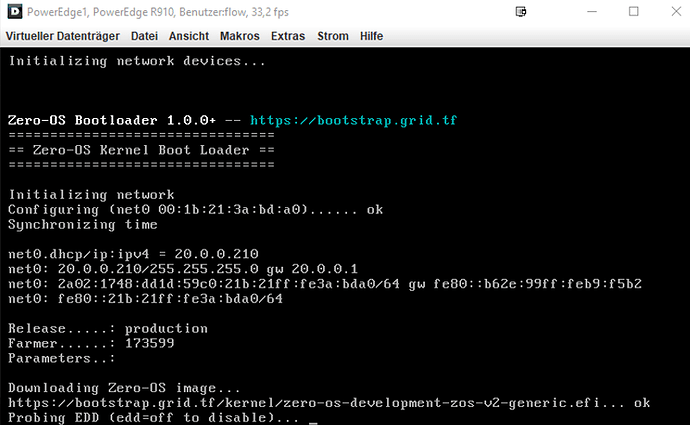Screen dimensions: 690x425
Task: Minimize the PowerEdge1 console window
Action: [x=592, y=11]
